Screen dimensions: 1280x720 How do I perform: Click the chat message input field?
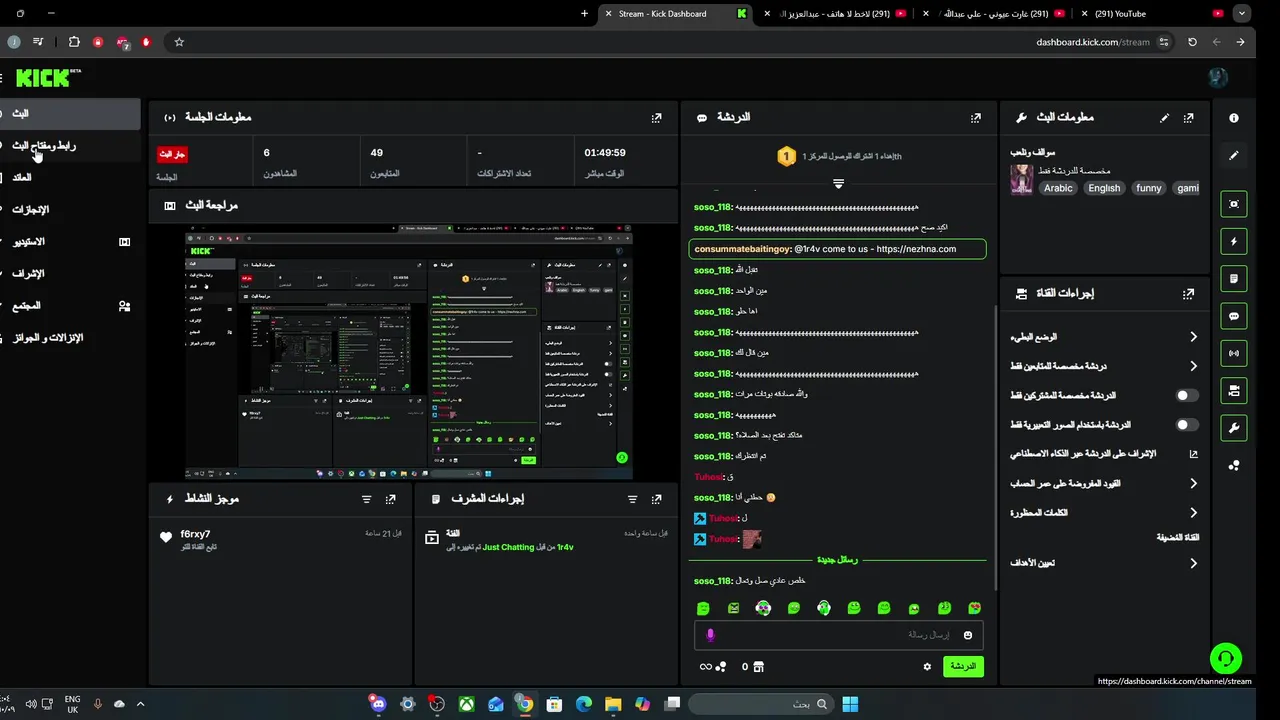click(x=838, y=635)
